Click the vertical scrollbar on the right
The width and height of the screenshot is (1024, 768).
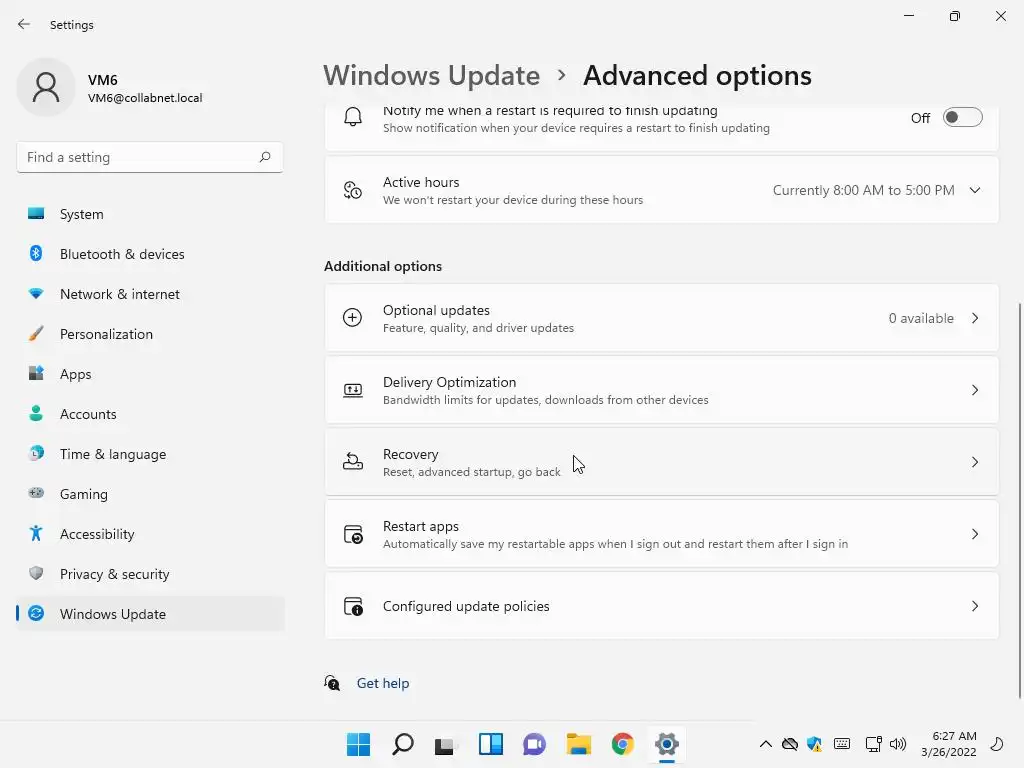pos(1020,500)
